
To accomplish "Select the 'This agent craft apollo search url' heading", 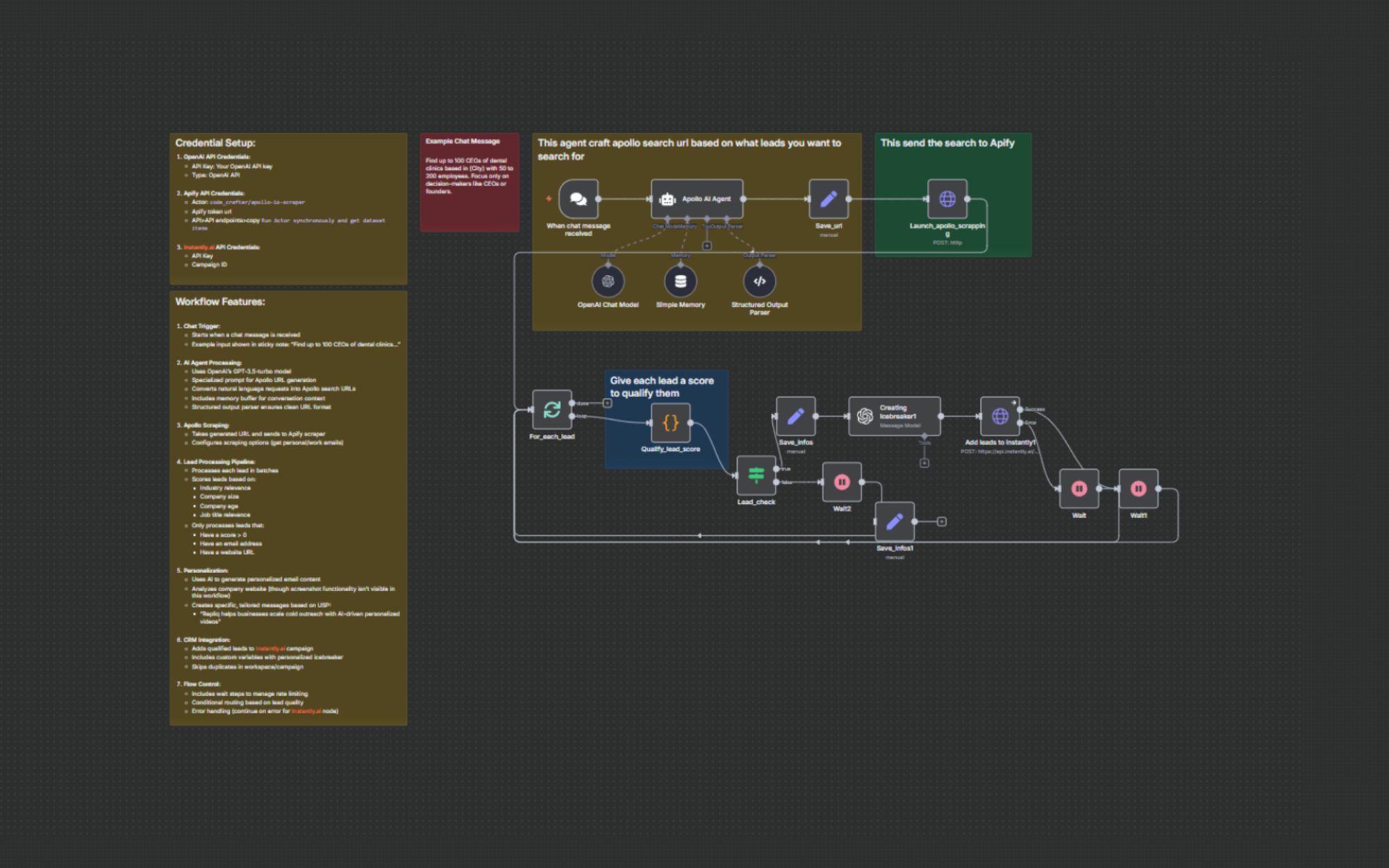I will tap(689, 149).
